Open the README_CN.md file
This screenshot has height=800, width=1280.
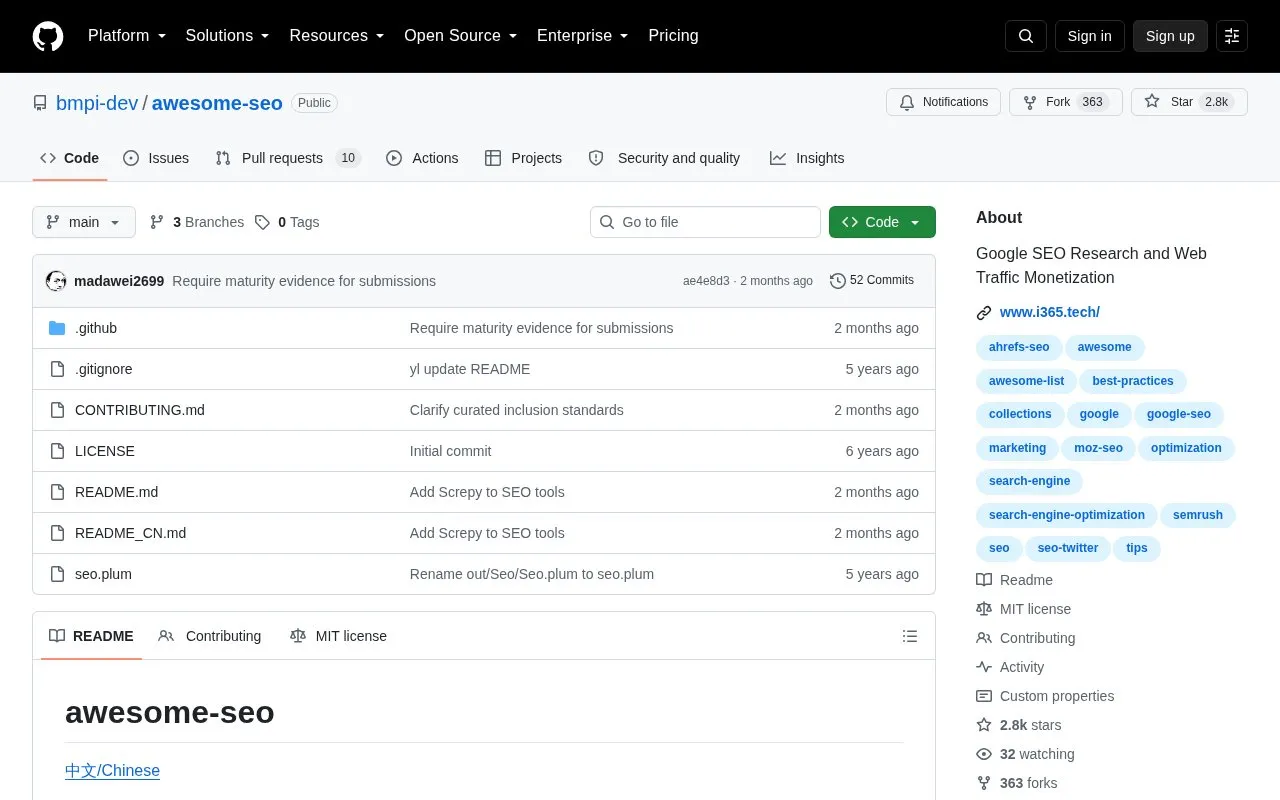130,533
